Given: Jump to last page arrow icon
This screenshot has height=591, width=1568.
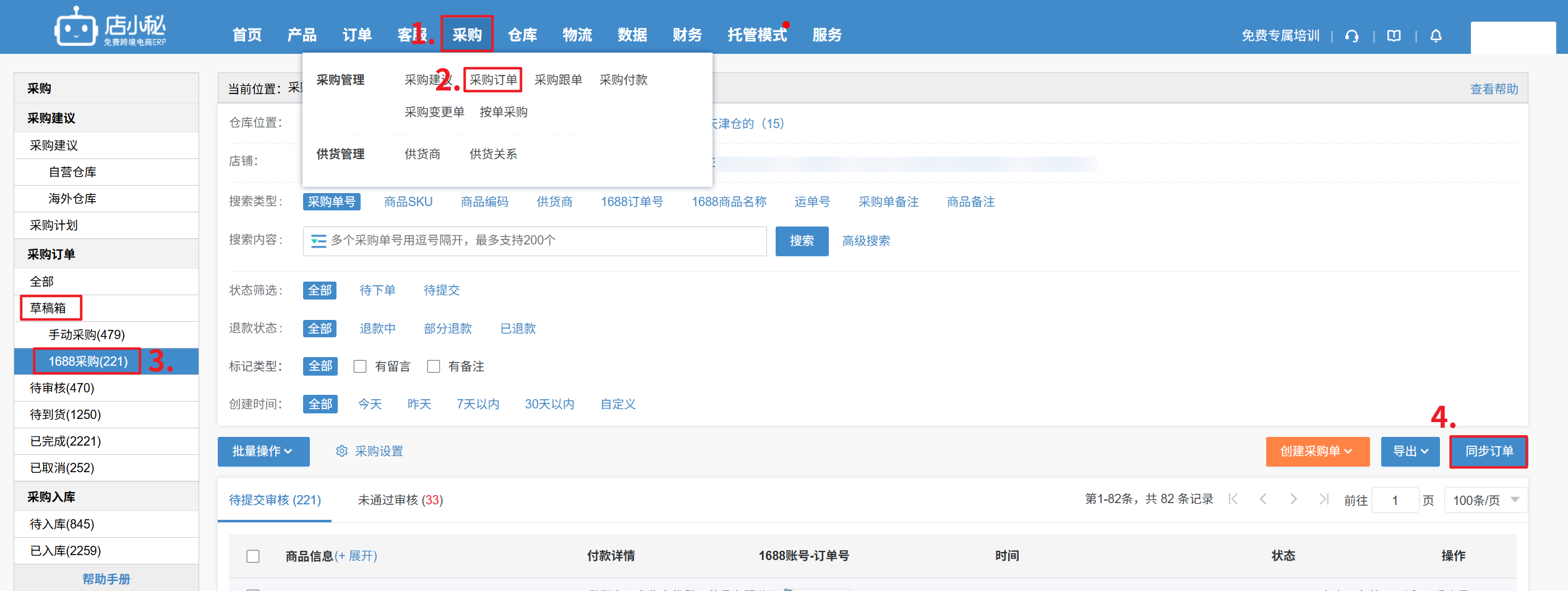Looking at the screenshot, I should pyautogui.click(x=1323, y=499).
